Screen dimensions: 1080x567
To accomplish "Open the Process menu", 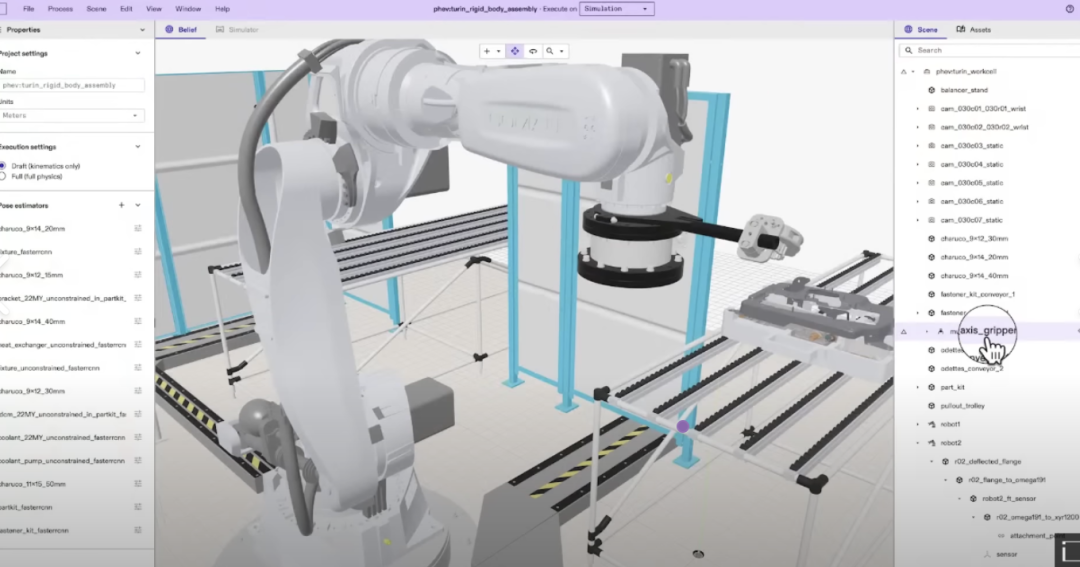I will pyautogui.click(x=60, y=9).
